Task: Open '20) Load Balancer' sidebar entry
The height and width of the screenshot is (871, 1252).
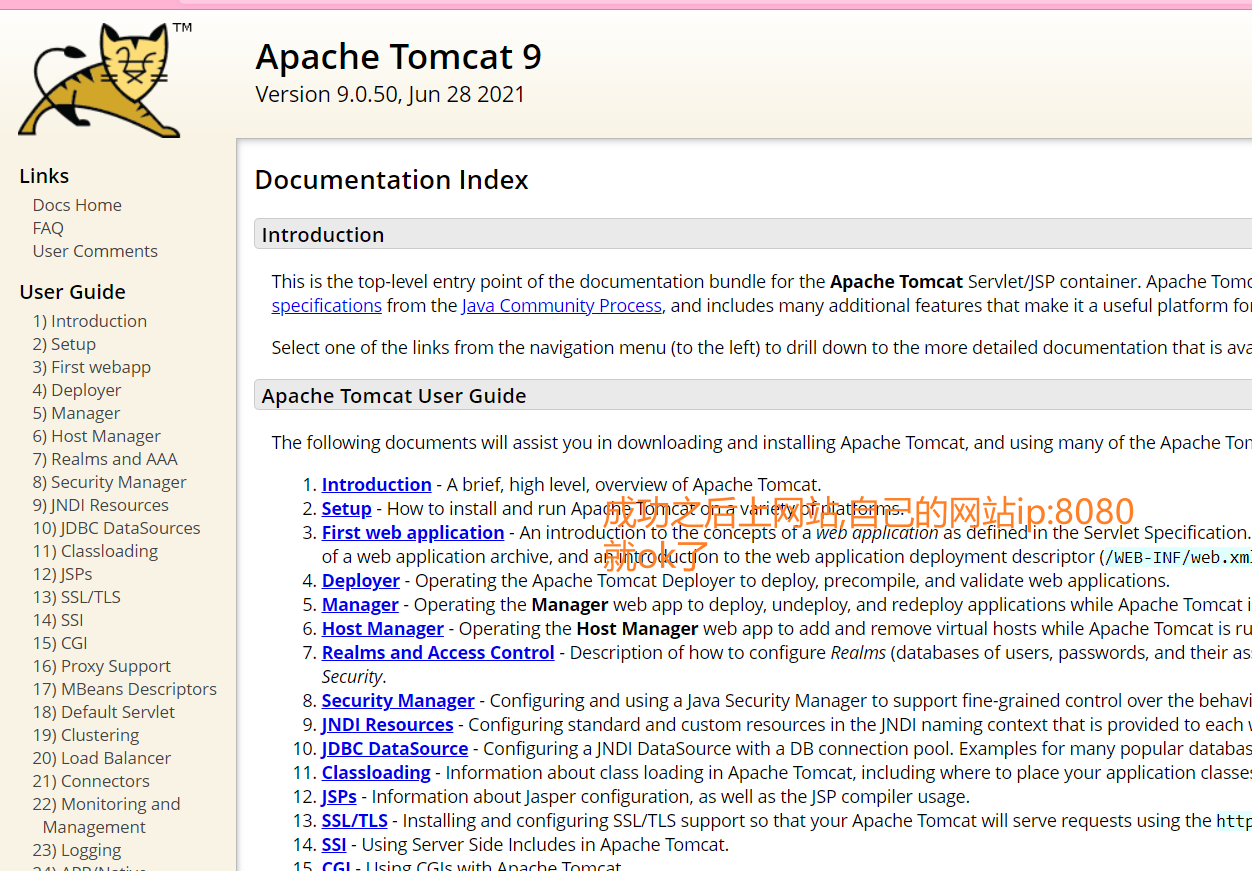Action: click(102, 758)
